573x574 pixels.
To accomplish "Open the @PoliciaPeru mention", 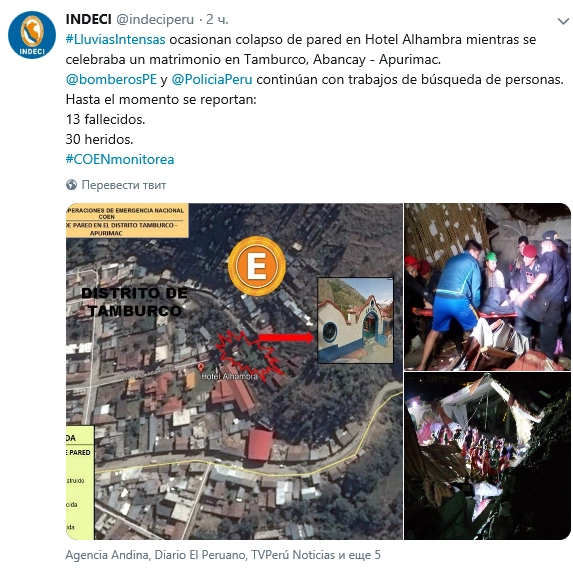I will [x=212, y=79].
